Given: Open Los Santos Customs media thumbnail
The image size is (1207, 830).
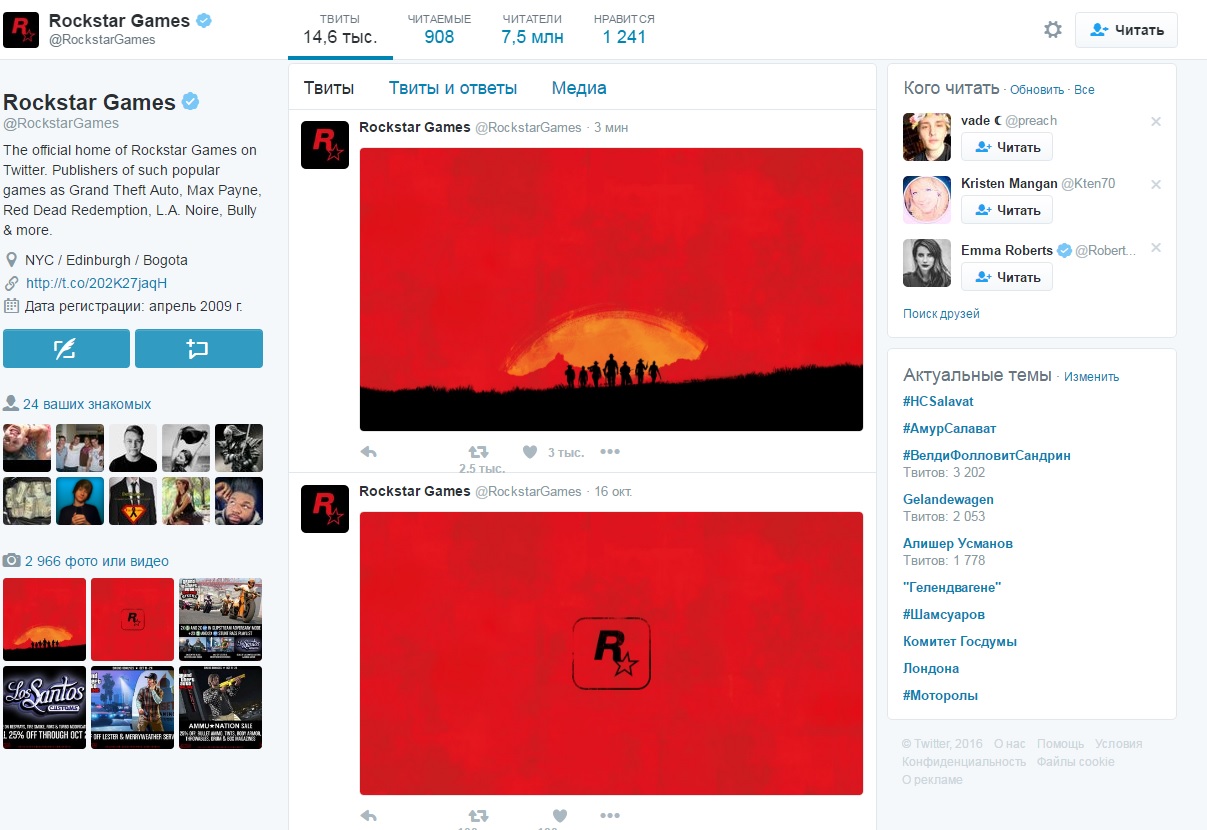Looking at the screenshot, I should coord(44,707).
